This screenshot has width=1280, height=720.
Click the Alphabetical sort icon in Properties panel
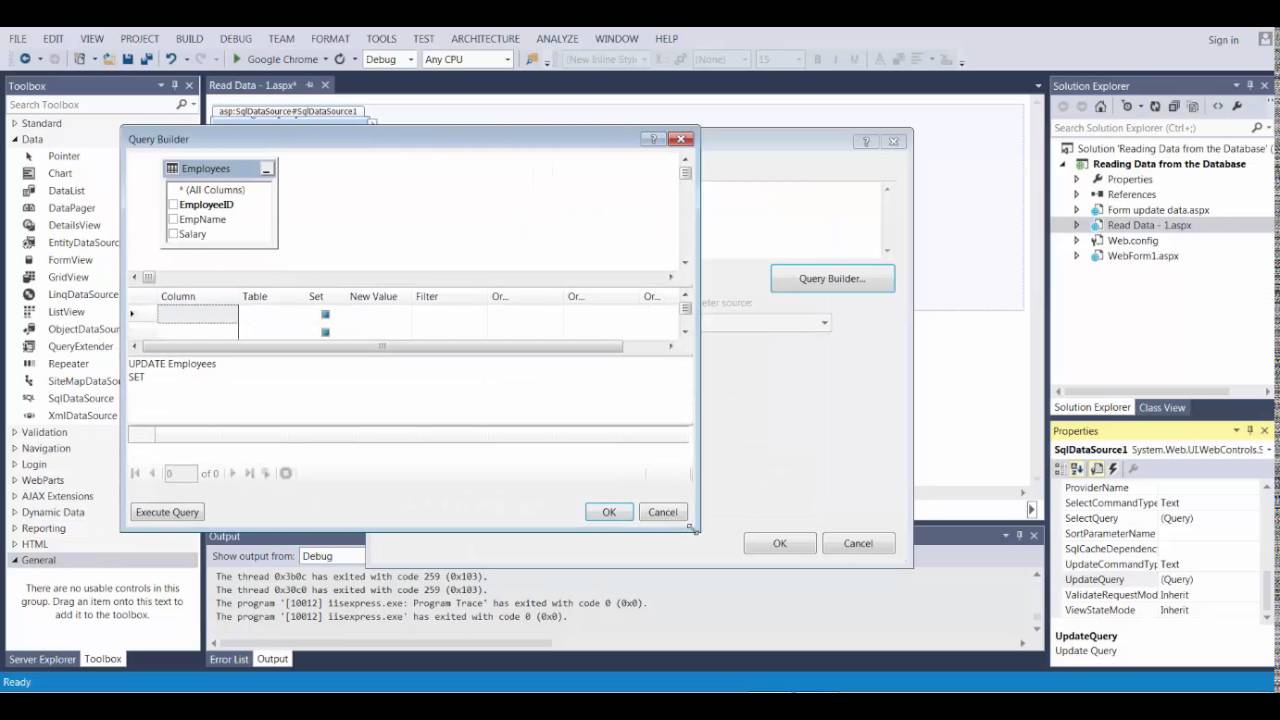(x=1078, y=468)
